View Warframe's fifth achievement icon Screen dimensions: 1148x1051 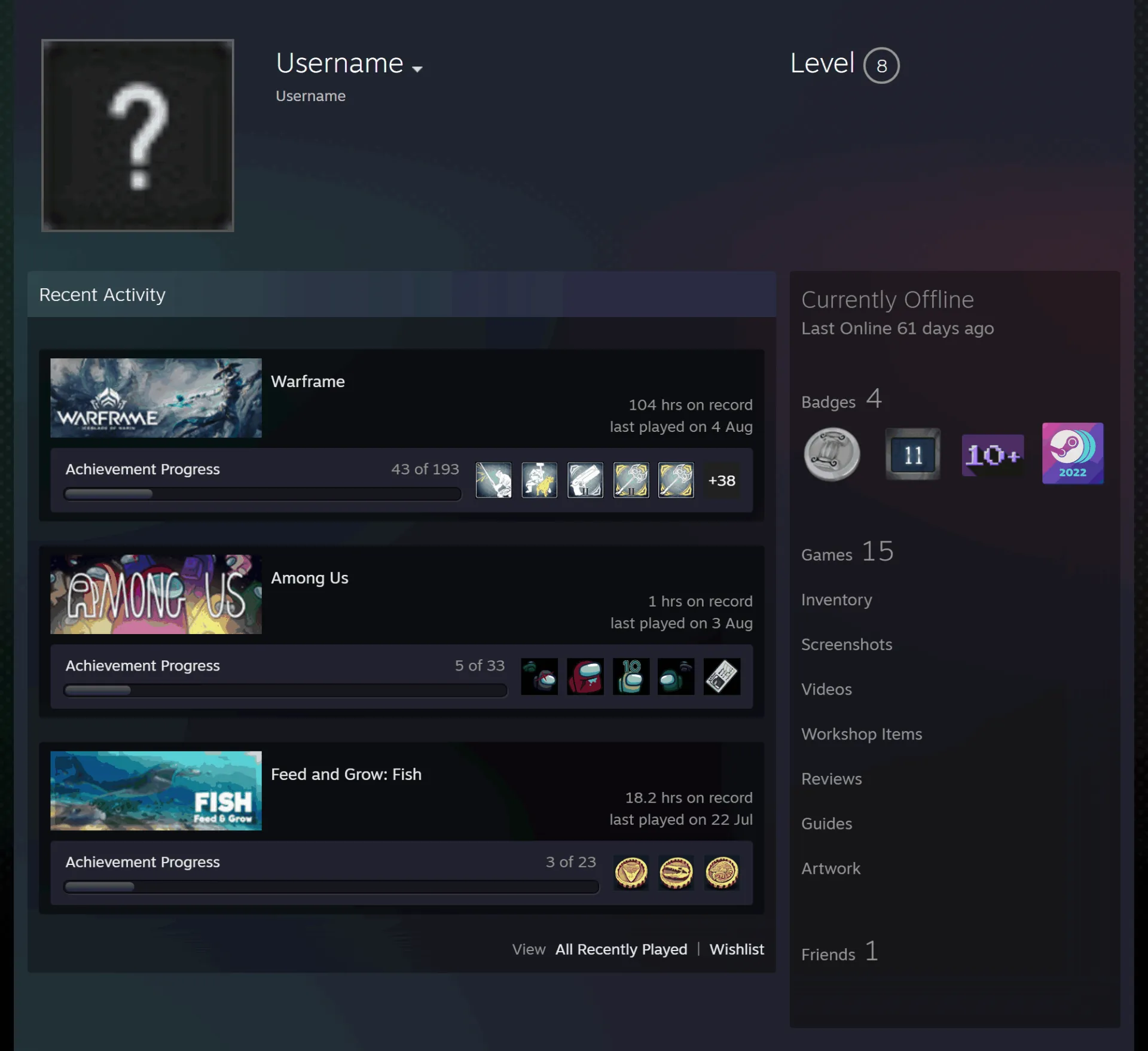pyautogui.click(x=676, y=480)
